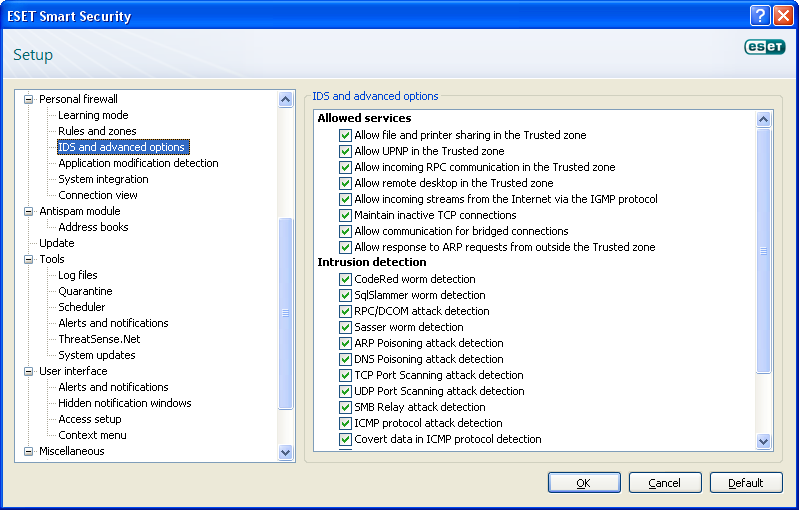The width and height of the screenshot is (799, 510).
Task: Click the ESET logo badge
Action: pyautogui.click(x=764, y=47)
